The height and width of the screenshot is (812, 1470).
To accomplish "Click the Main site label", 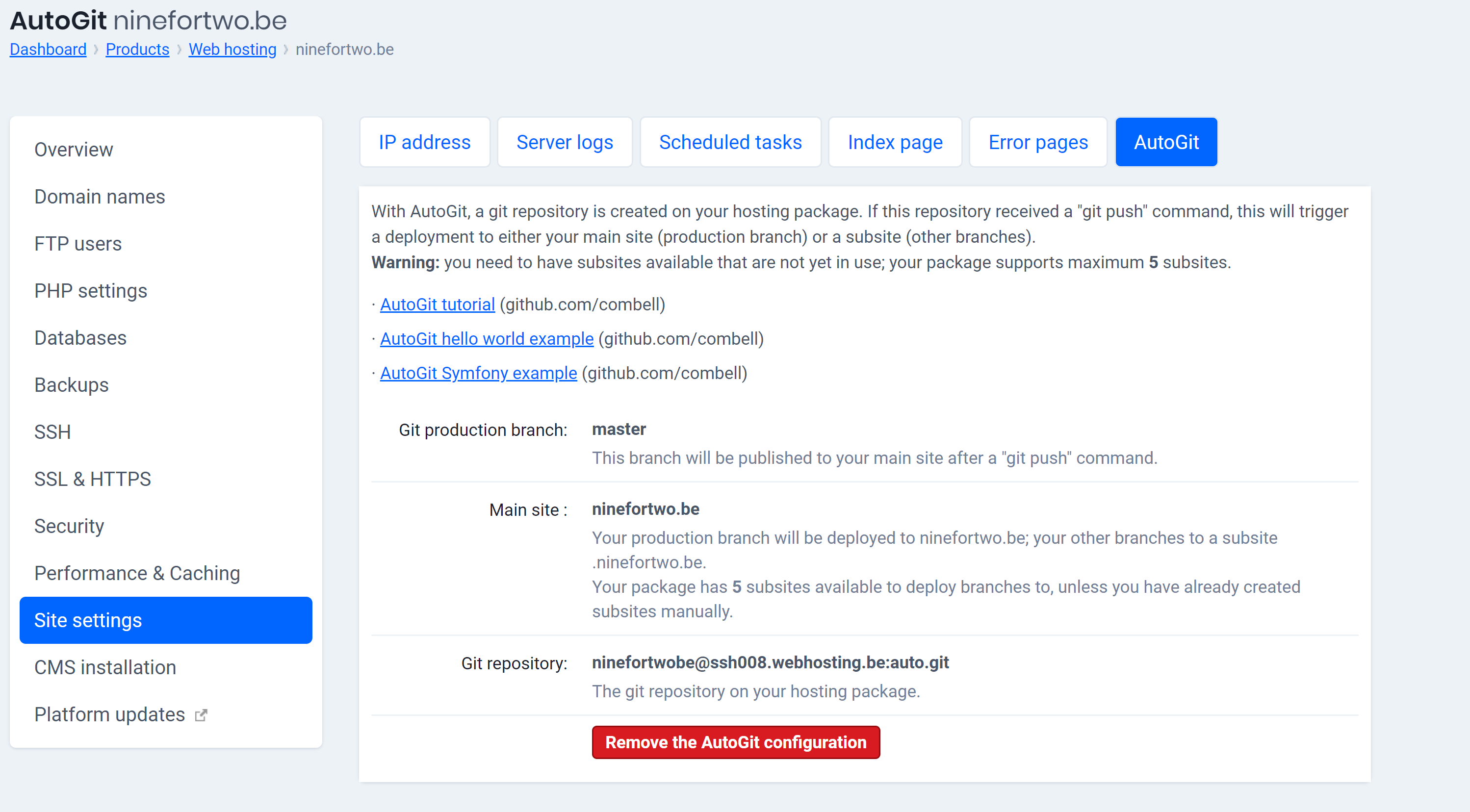I will point(528,509).
